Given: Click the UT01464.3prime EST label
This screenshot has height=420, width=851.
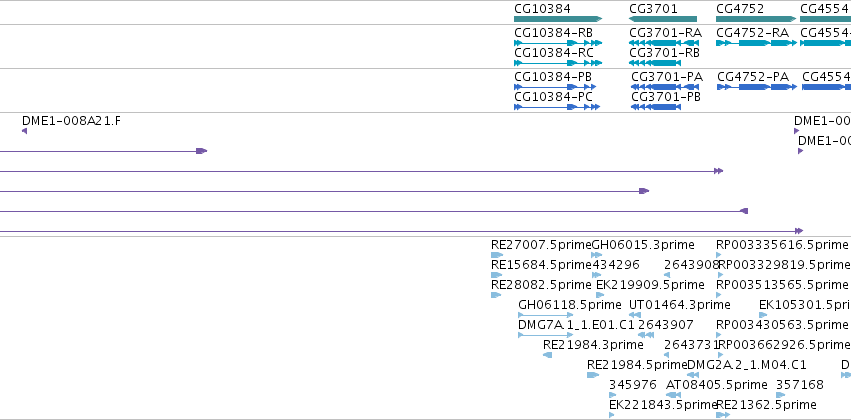Looking at the screenshot, I should pos(679,304).
